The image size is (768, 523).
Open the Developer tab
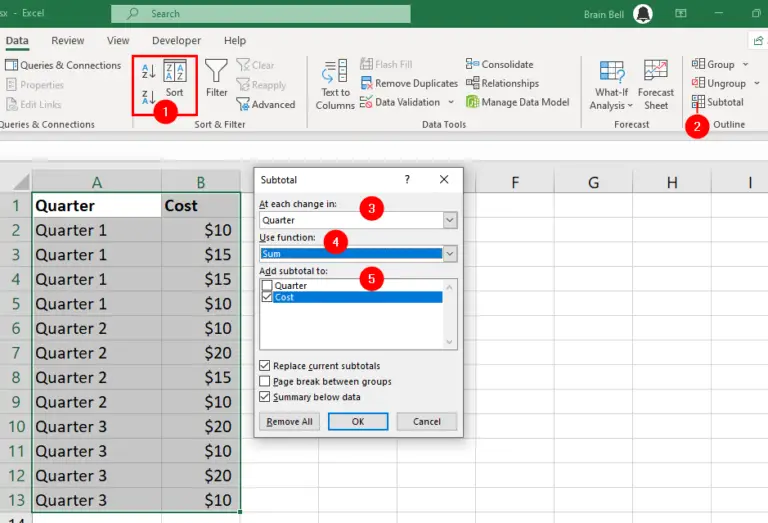(176, 41)
